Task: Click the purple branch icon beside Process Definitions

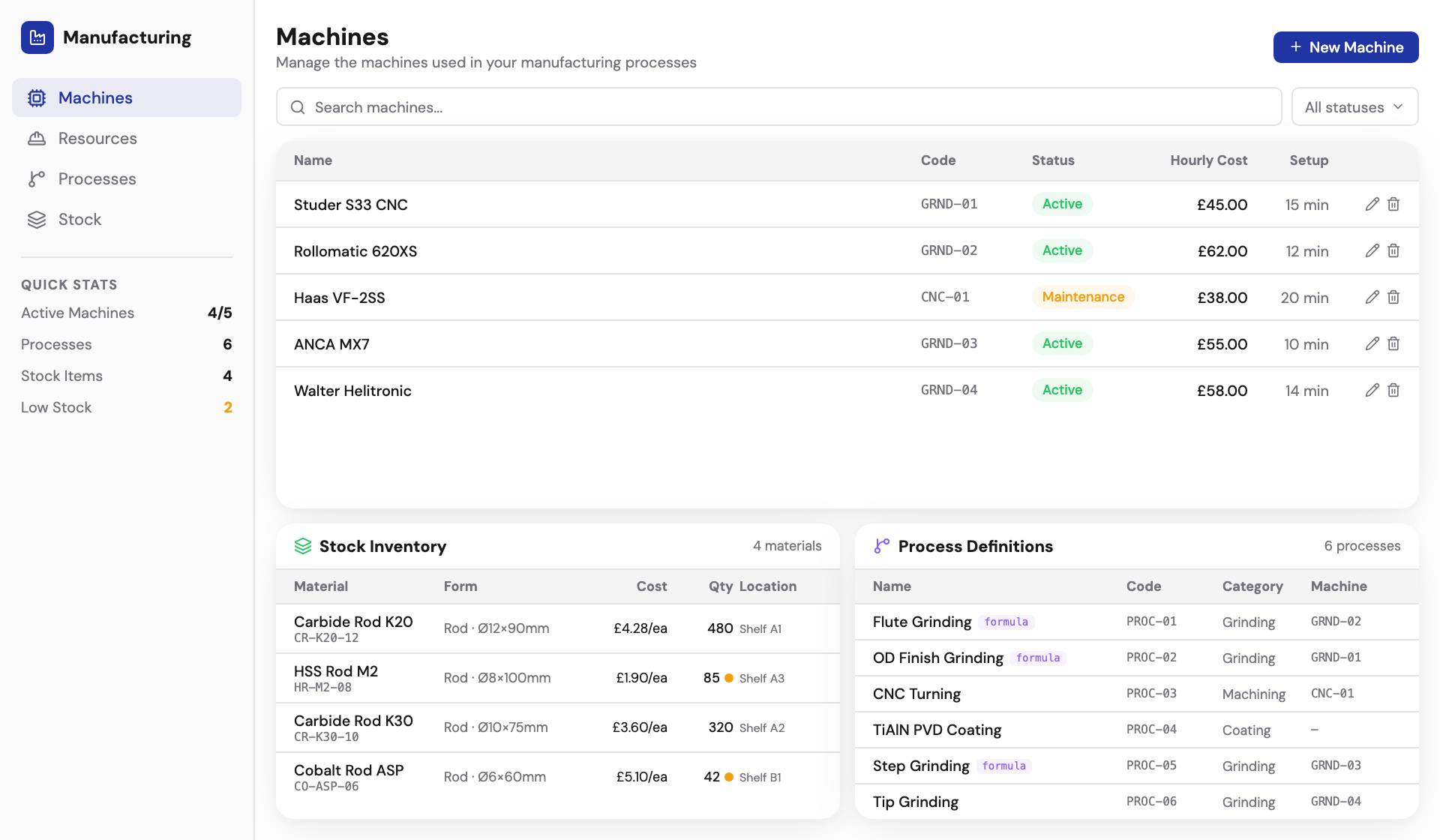Action: (x=882, y=546)
